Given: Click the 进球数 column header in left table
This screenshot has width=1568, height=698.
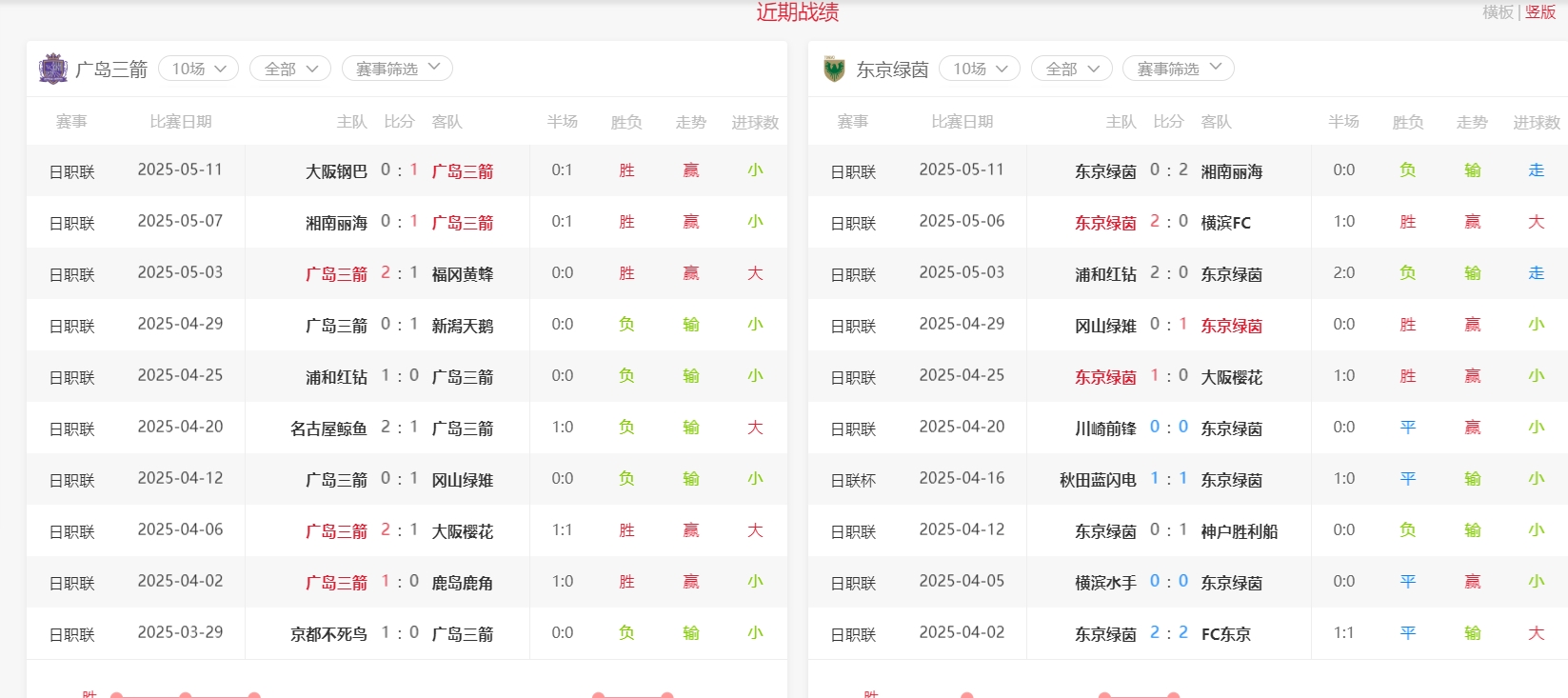Looking at the screenshot, I should coord(754,122).
